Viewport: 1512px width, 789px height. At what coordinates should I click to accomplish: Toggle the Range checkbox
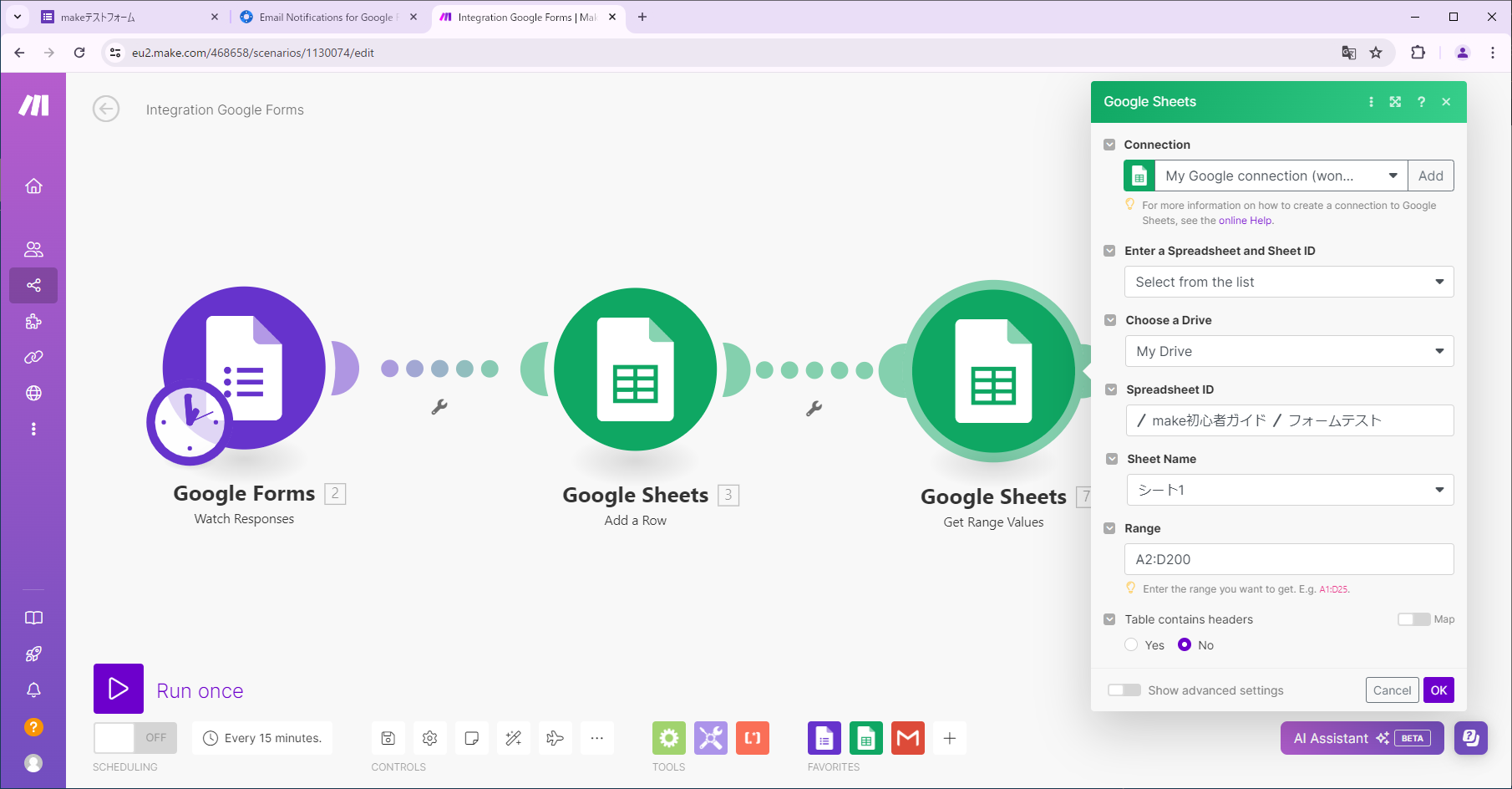click(x=1109, y=528)
